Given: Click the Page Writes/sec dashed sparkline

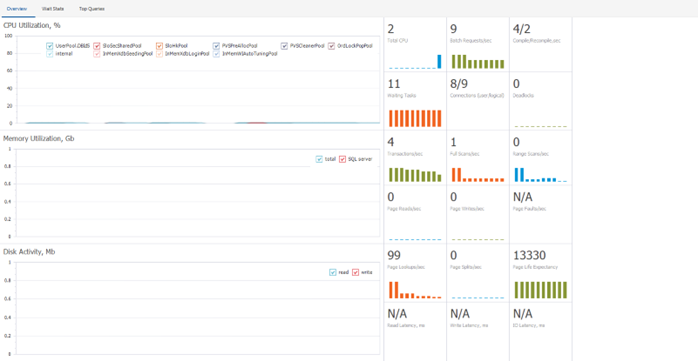Looking at the screenshot, I should click(x=478, y=239).
